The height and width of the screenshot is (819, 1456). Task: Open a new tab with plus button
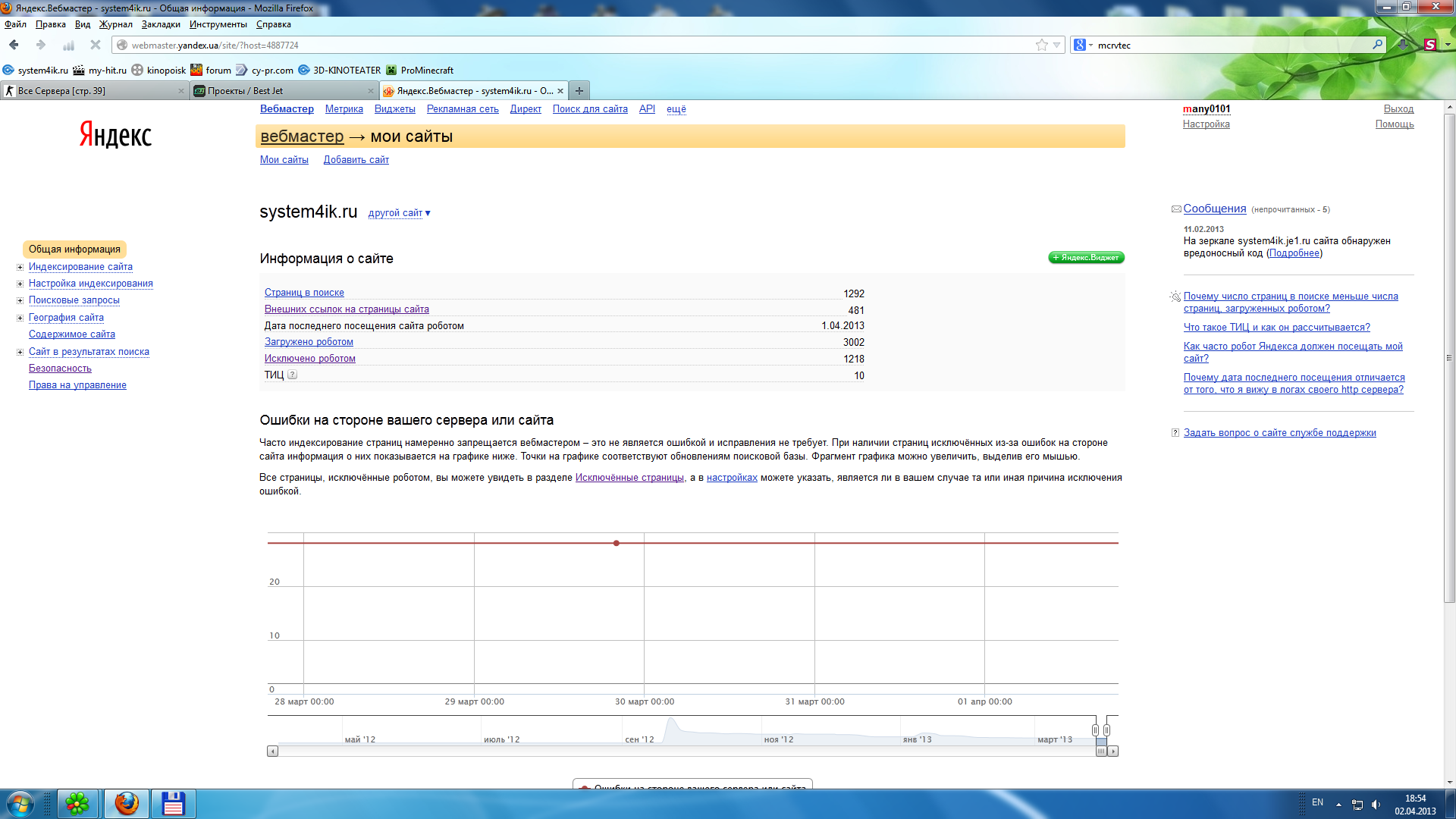click(579, 90)
